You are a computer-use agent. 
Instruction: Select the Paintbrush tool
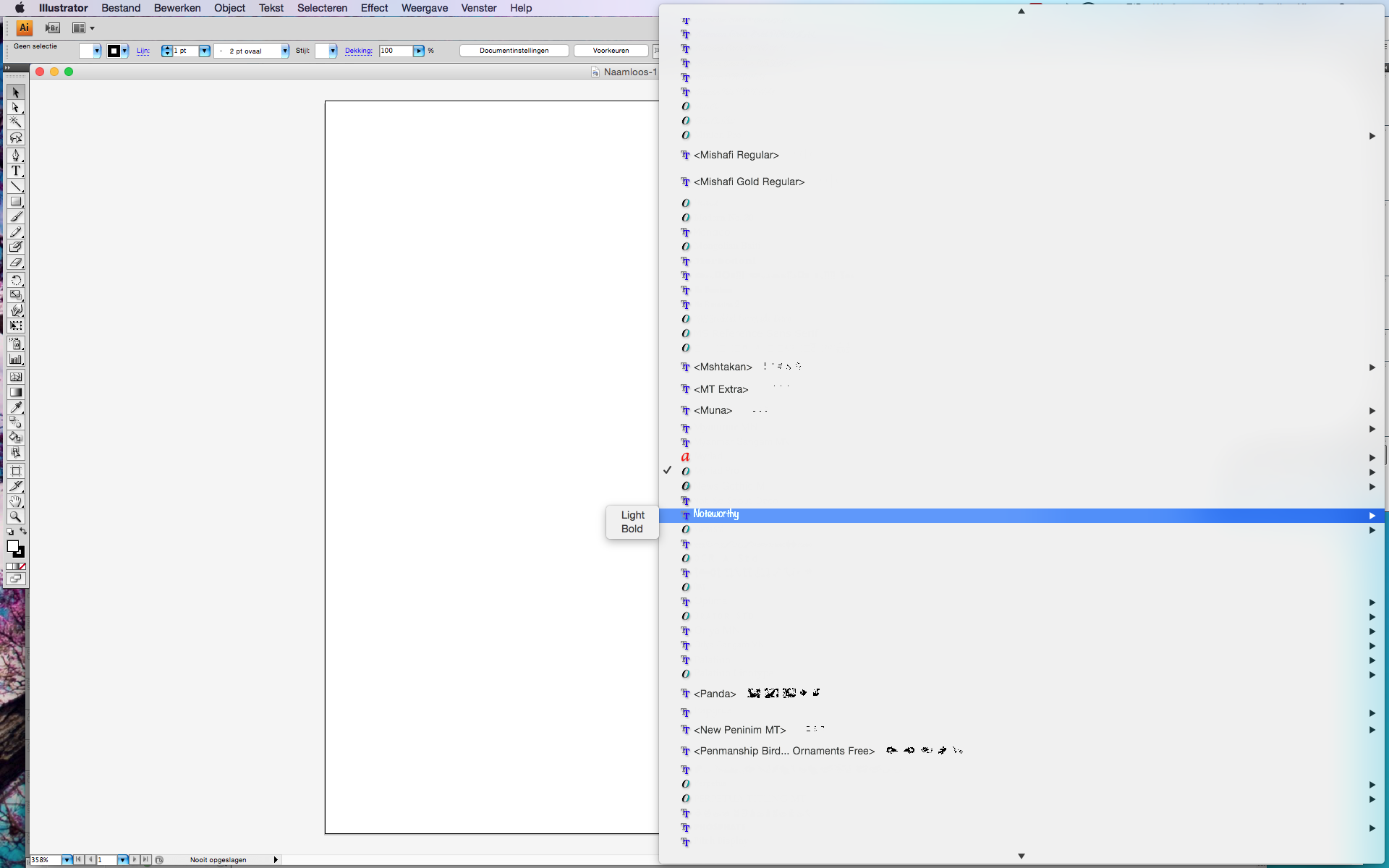click(16, 217)
